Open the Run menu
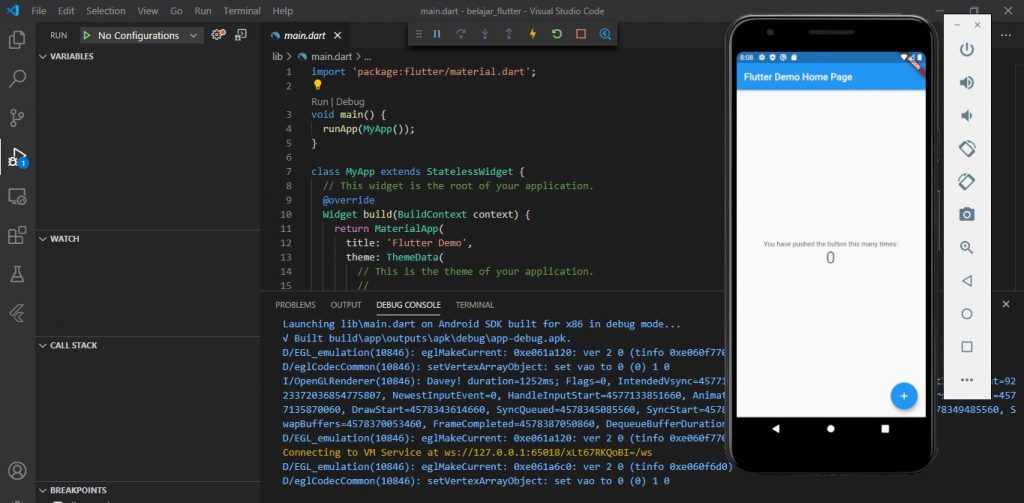The height and width of the screenshot is (503, 1024). 203,11
